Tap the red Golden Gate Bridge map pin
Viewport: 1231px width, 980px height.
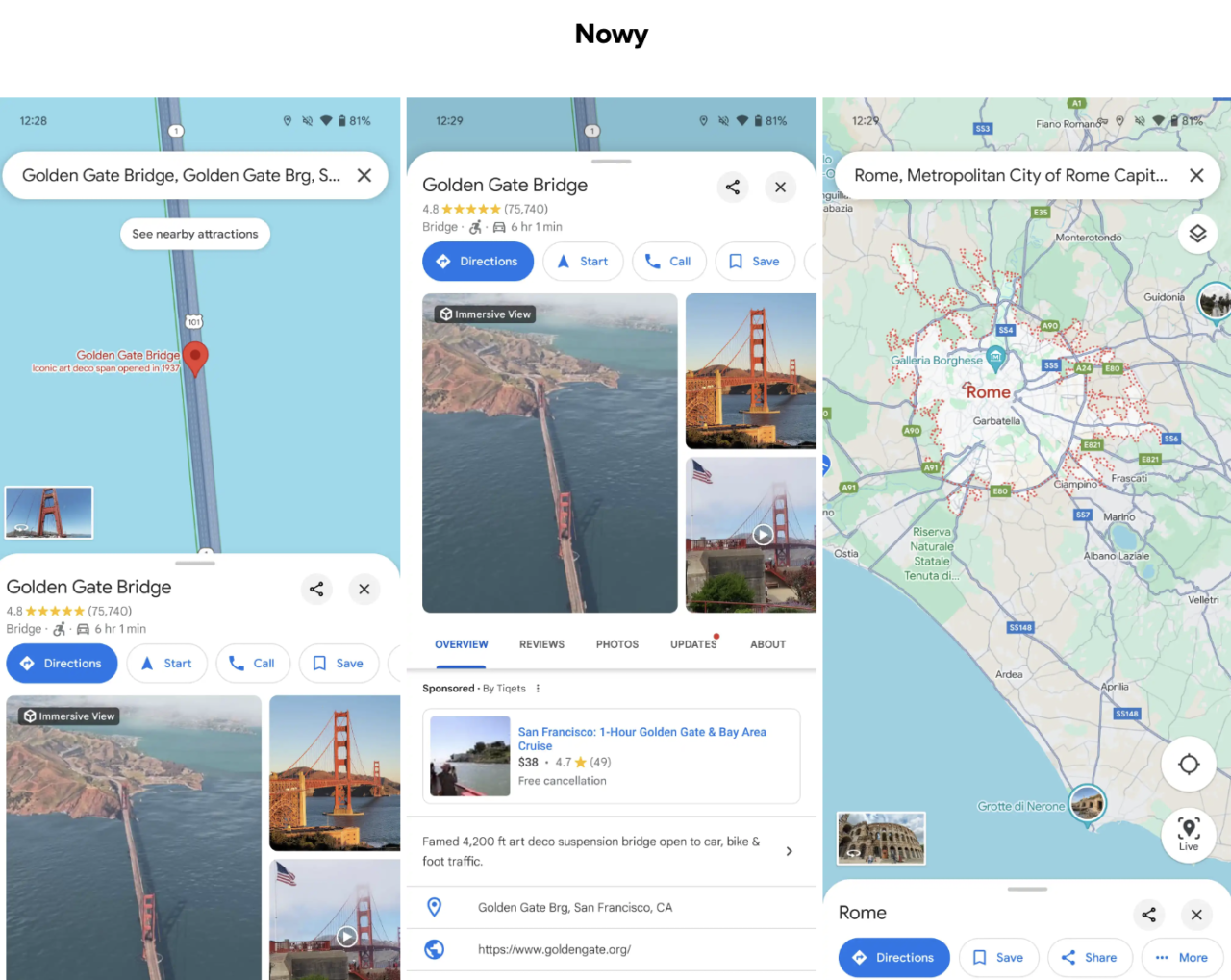click(x=195, y=358)
